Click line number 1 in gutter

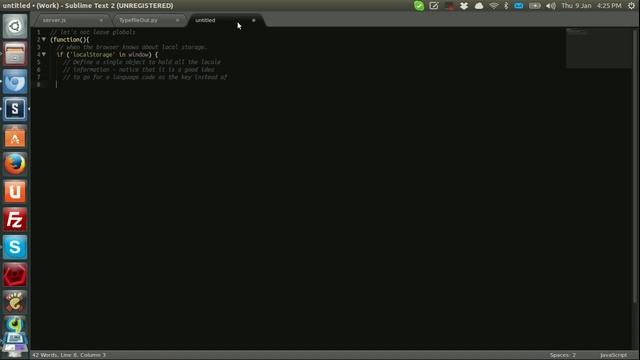38,32
